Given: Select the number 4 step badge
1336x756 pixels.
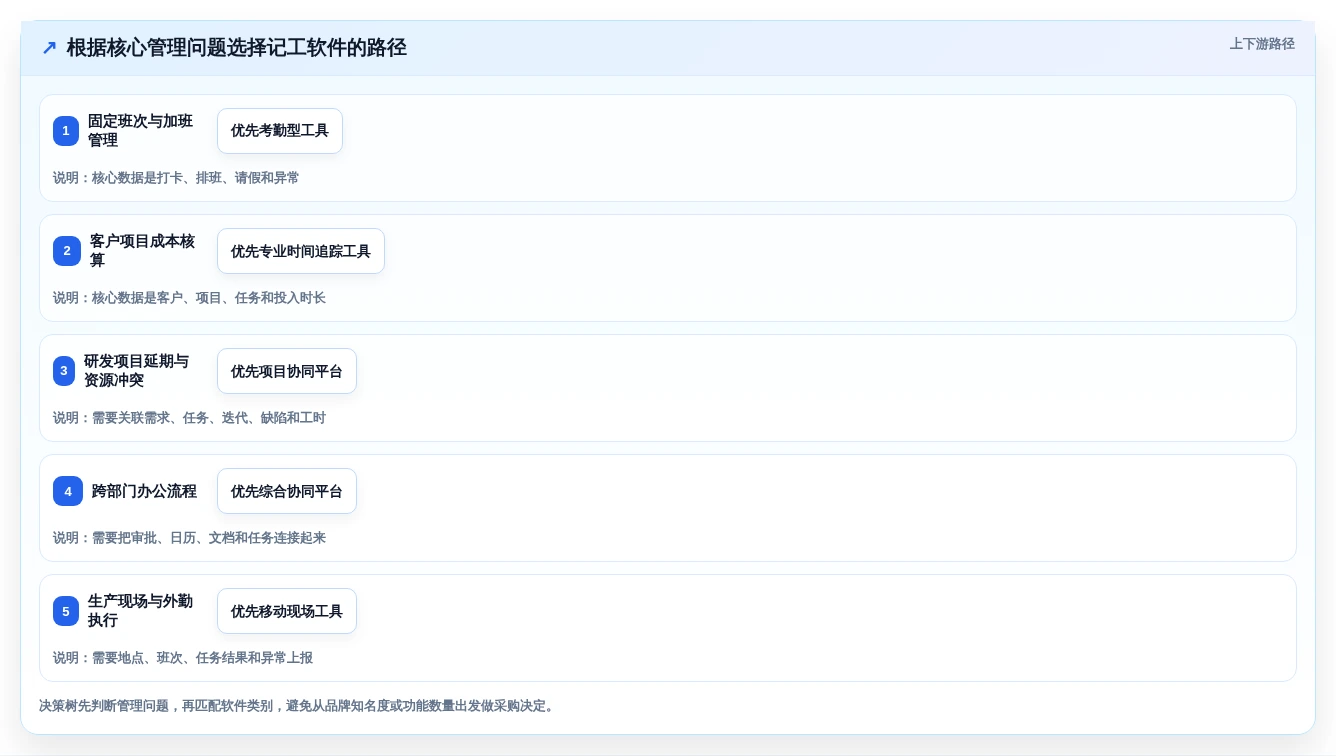Looking at the screenshot, I should [x=68, y=491].
